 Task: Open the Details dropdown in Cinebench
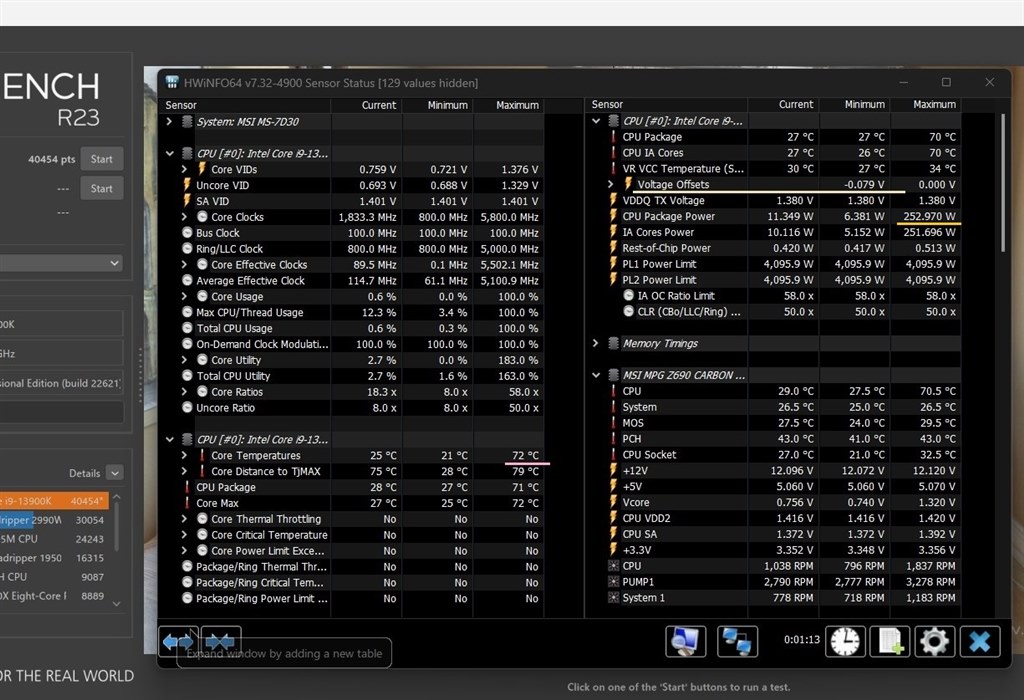coord(115,473)
